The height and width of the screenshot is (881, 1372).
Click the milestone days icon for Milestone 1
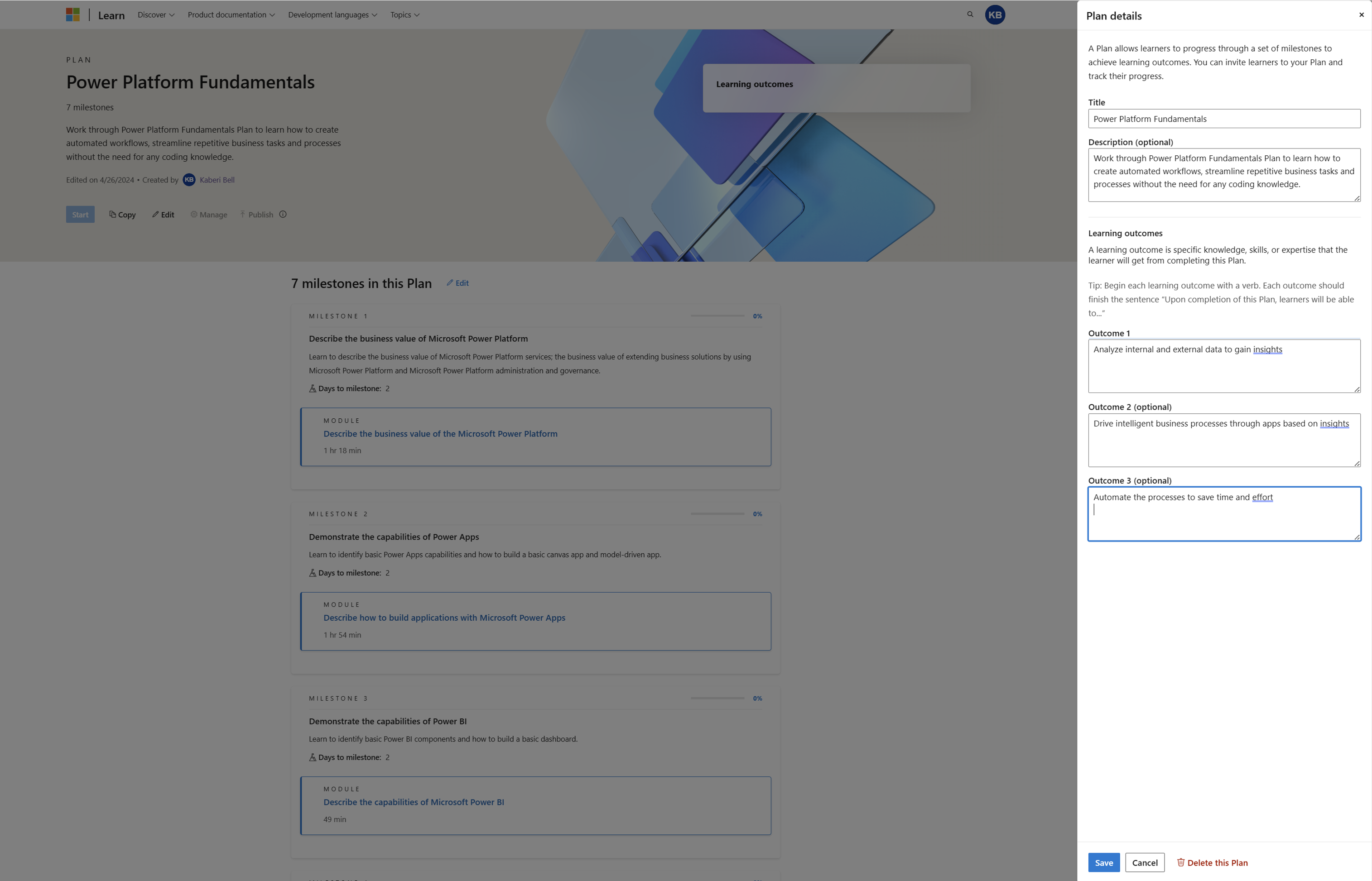(x=313, y=388)
